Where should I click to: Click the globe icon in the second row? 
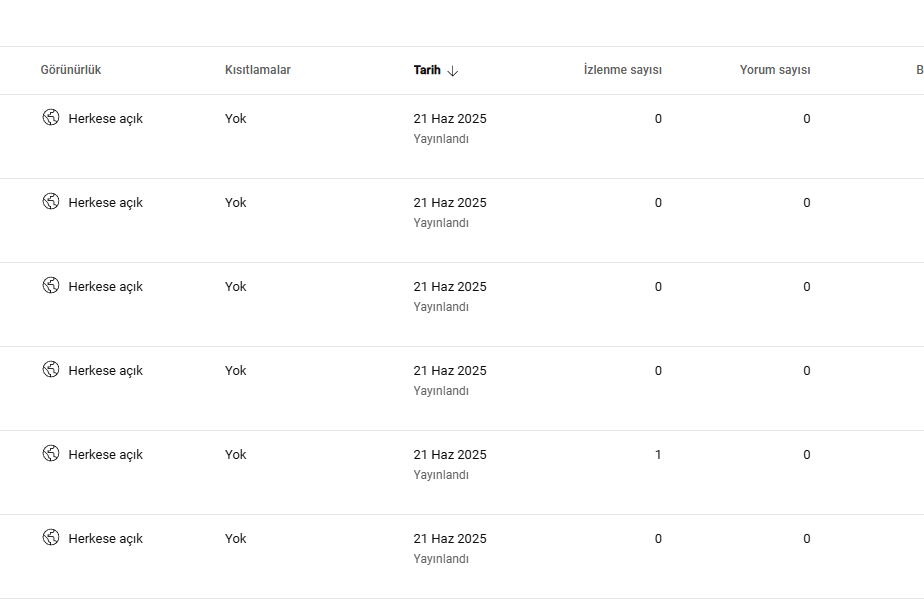click(x=51, y=202)
